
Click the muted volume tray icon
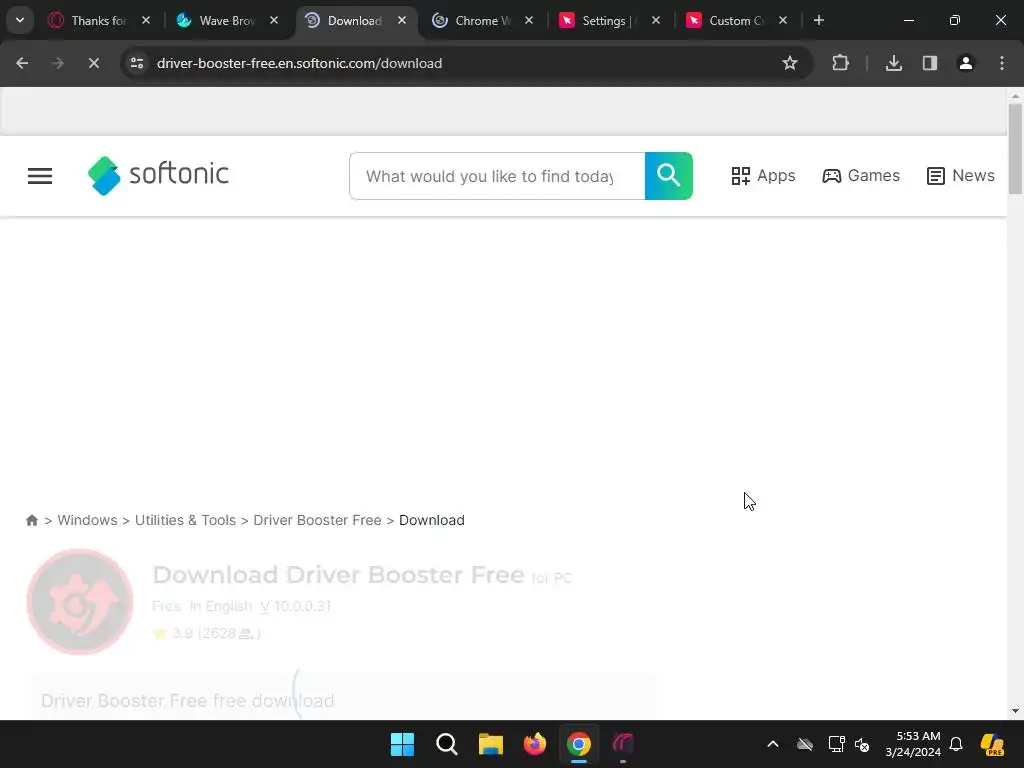[862, 744]
